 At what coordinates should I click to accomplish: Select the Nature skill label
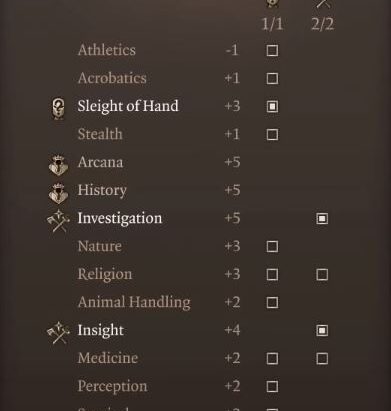[x=100, y=246]
